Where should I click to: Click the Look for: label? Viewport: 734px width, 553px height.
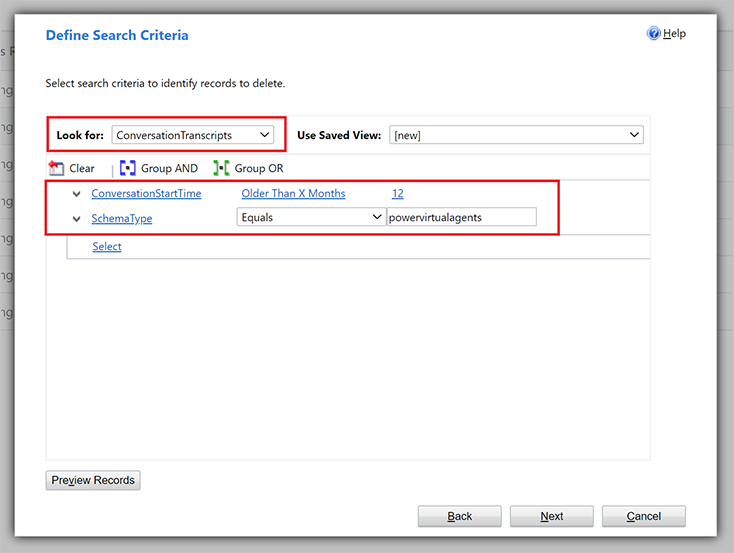(80, 135)
